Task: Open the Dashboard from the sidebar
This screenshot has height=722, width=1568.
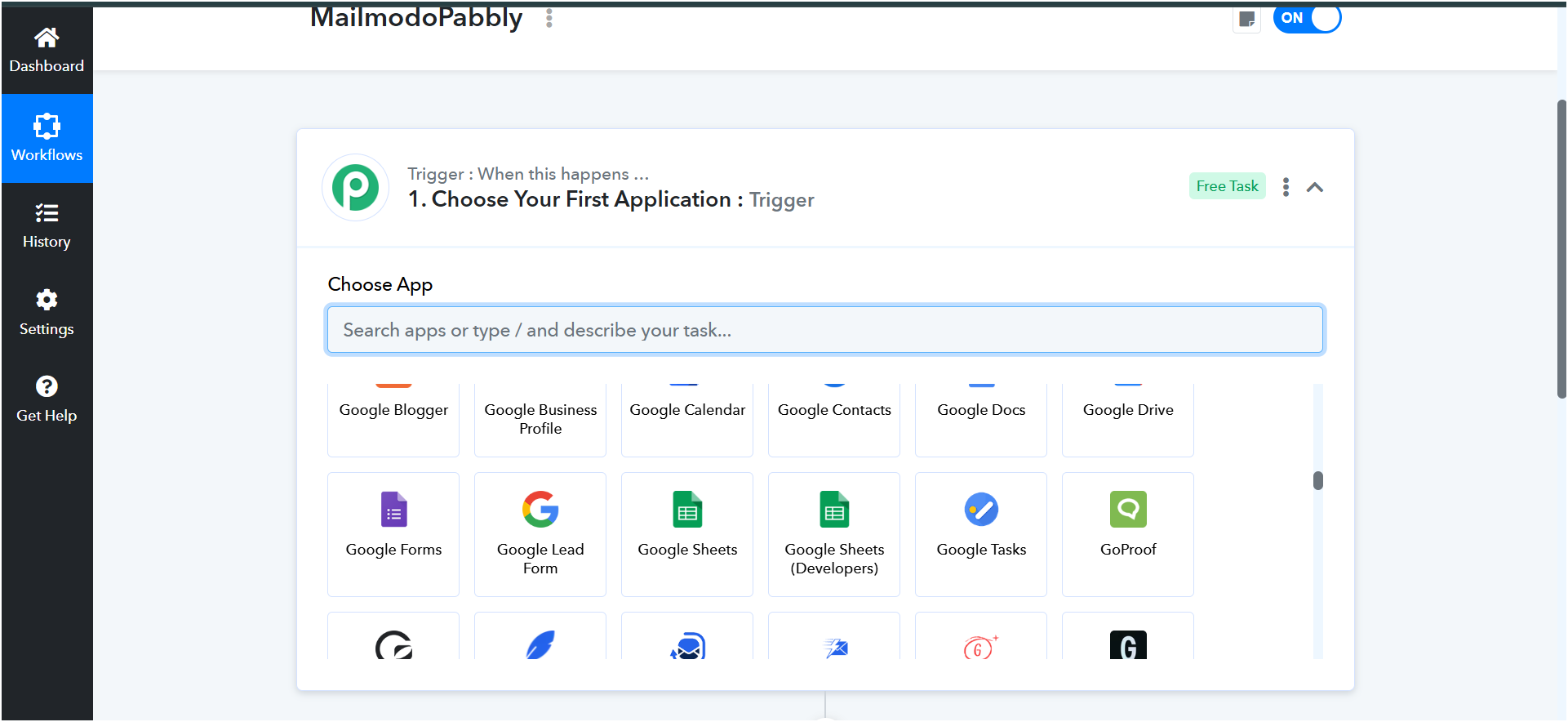Action: point(47,50)
